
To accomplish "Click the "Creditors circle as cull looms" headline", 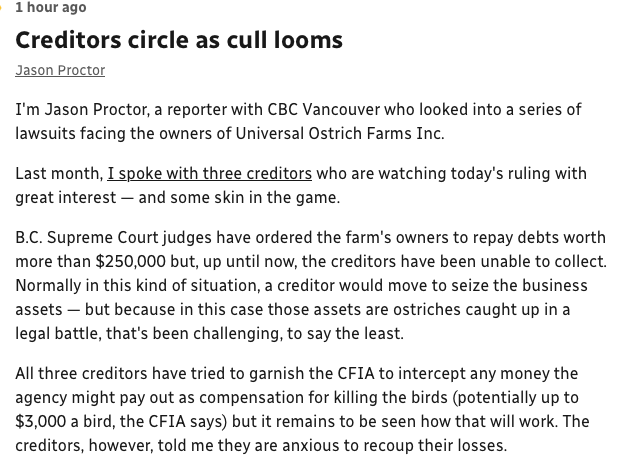I will pos(179,40).
